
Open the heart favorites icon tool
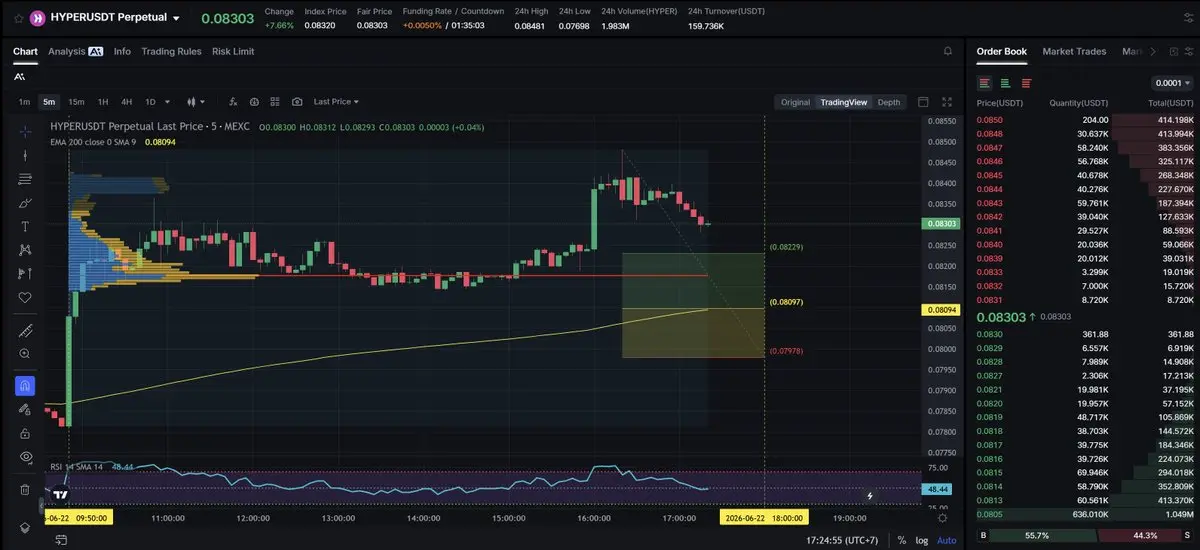pyautogui.click(x=25, y=298)
